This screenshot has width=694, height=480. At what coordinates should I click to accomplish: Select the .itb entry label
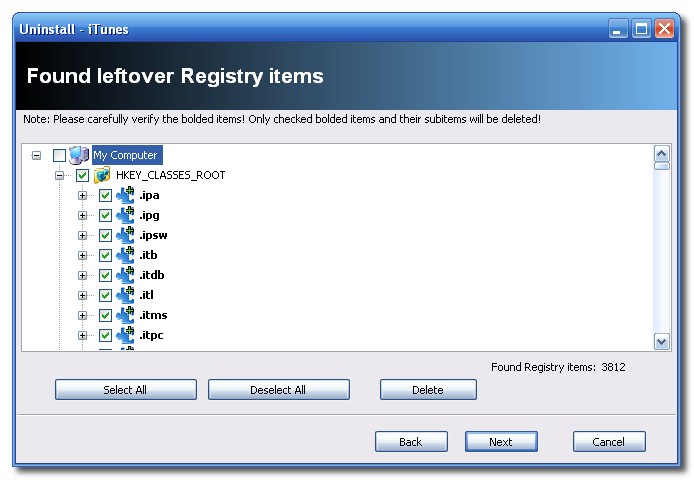[x=148, y=255]
